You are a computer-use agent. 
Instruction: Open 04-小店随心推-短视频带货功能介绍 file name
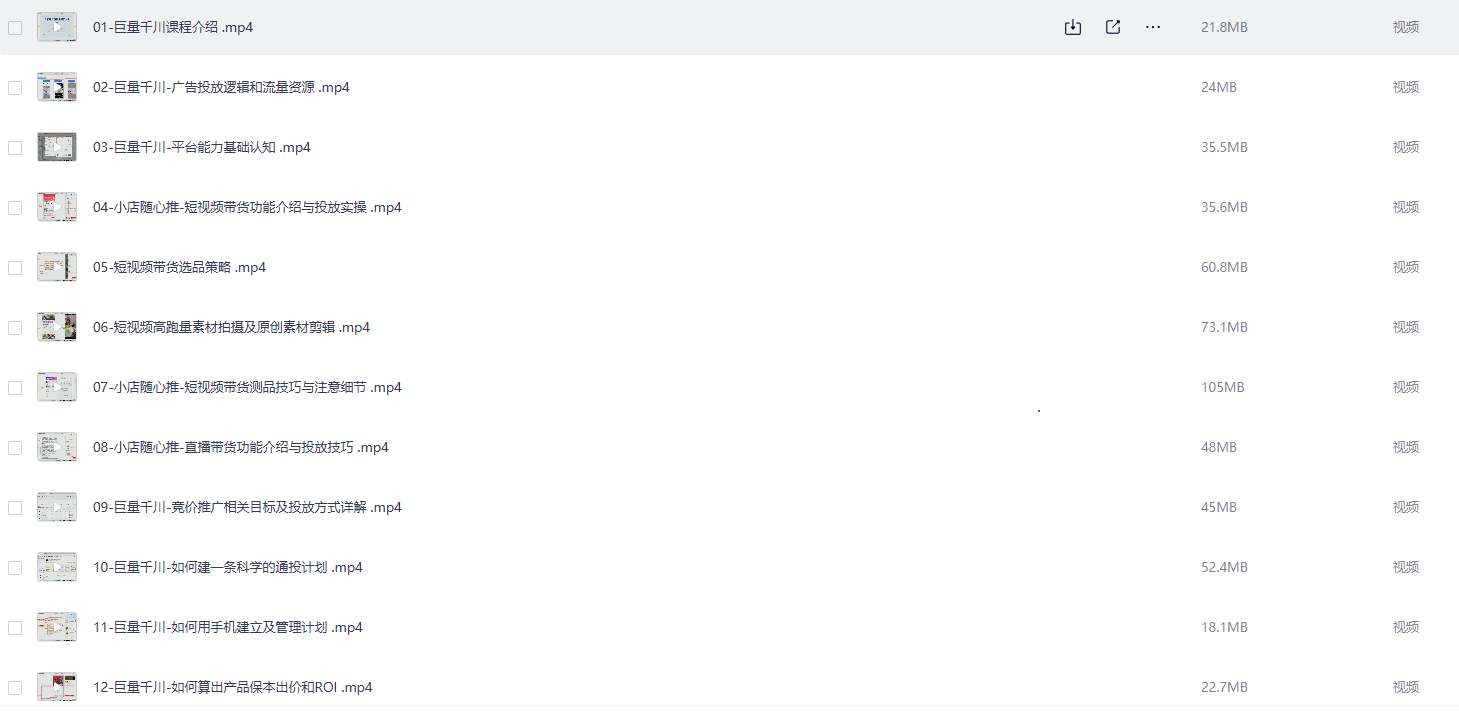247,207
